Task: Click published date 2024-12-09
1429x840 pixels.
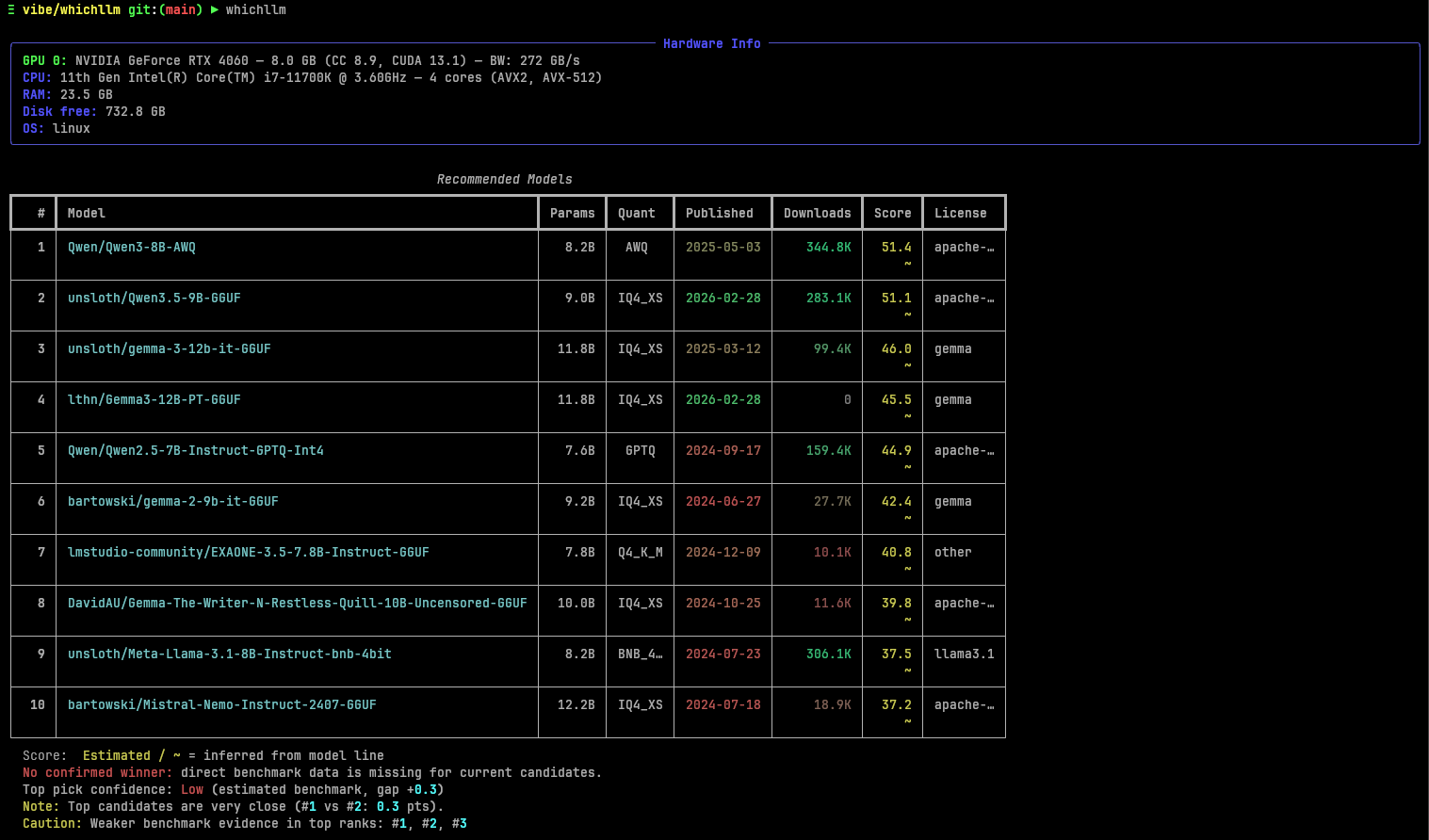Action: 723,553
